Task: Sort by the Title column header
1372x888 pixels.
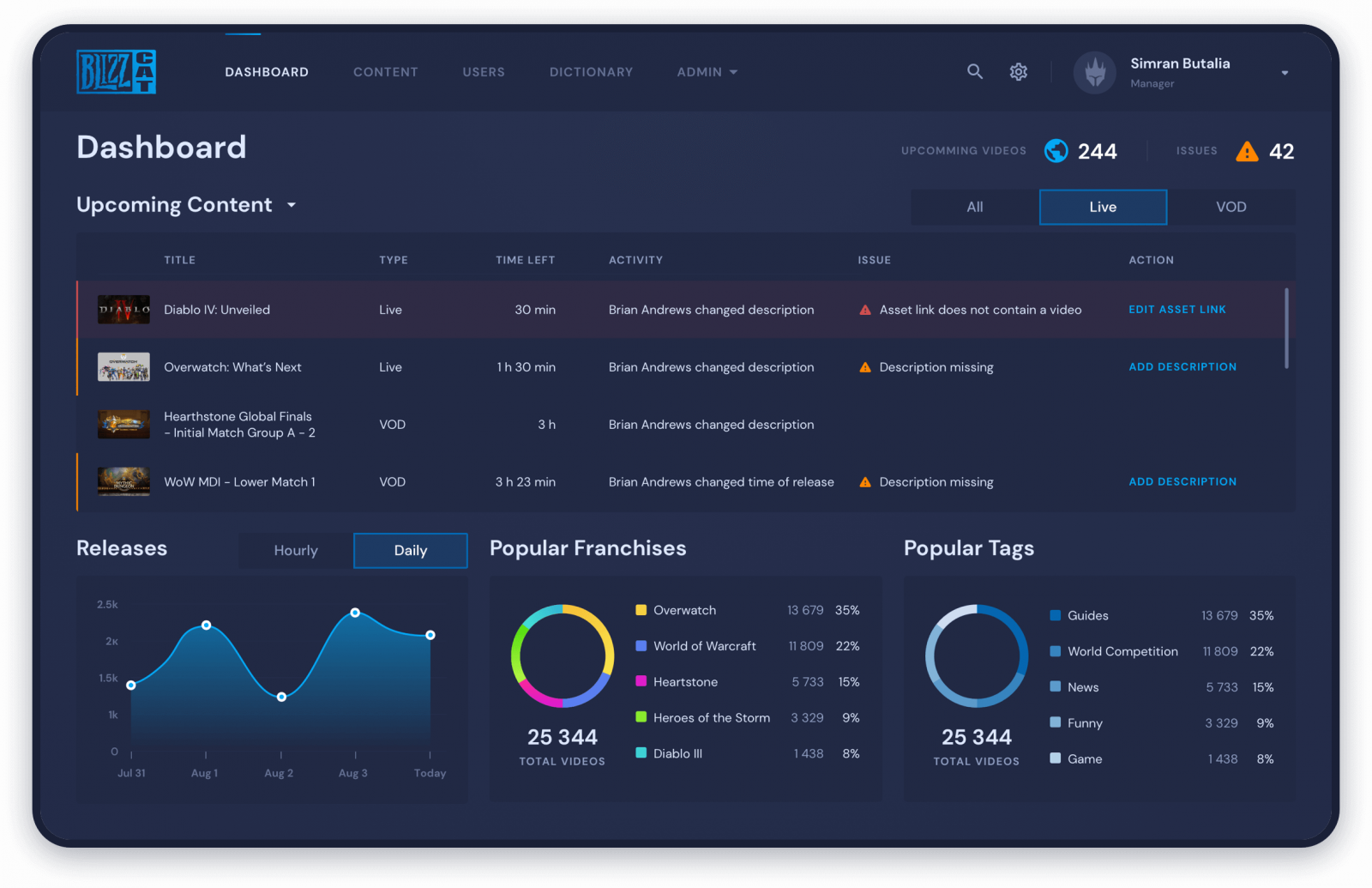Action: [x=180, y=260]
